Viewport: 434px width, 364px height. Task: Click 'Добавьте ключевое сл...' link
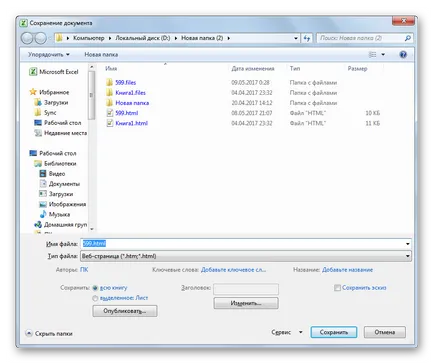233,270
